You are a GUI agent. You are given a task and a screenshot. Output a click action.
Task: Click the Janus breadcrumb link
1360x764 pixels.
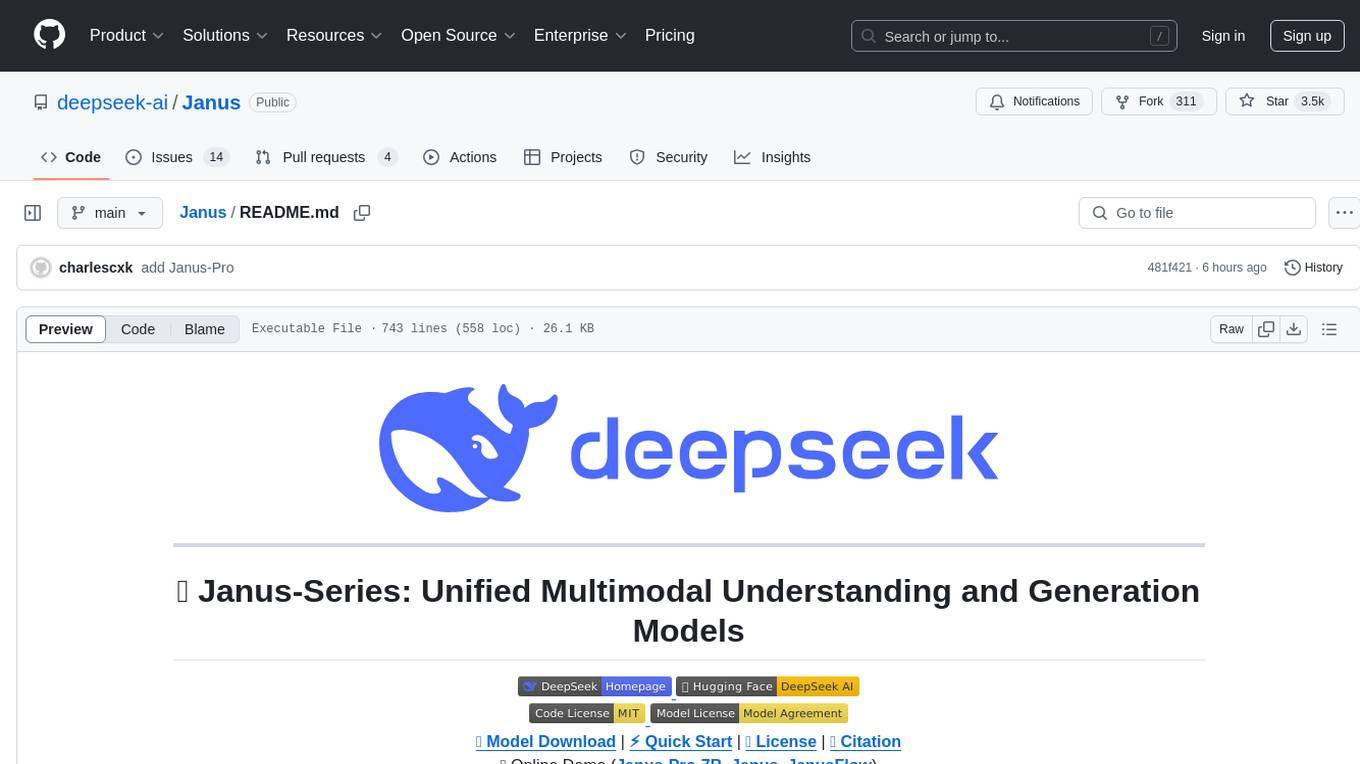tap(203, 213)
